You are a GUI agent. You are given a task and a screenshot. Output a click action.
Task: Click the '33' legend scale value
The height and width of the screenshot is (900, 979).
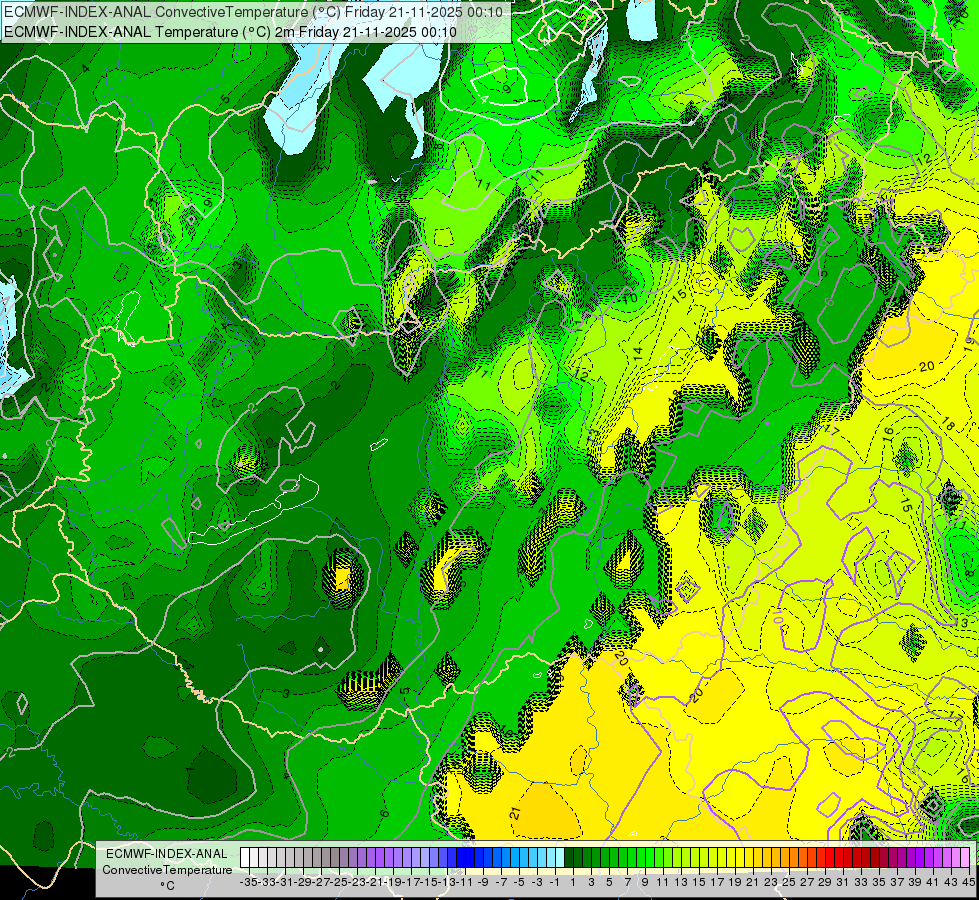tap(861, 882)
